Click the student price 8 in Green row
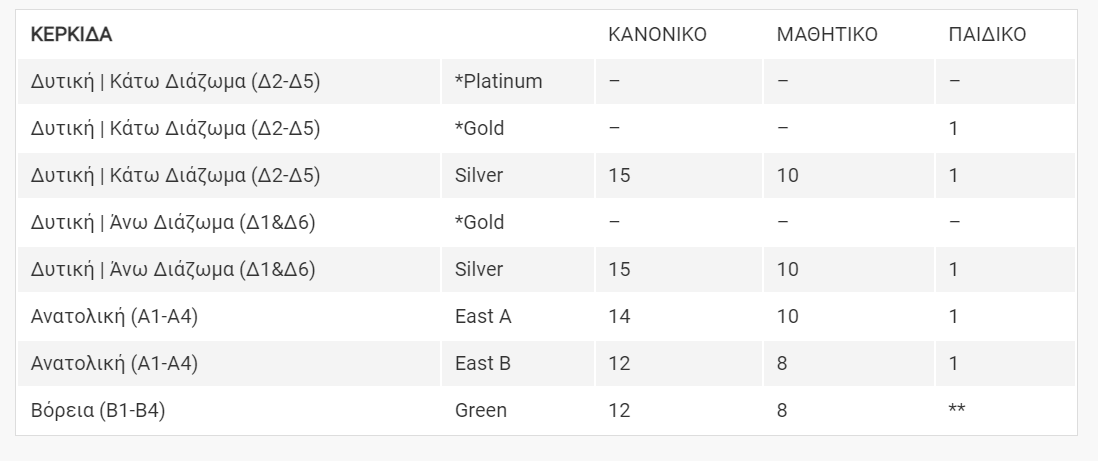This screenshot has width=1098, height=461. click(x=782, y=410)
